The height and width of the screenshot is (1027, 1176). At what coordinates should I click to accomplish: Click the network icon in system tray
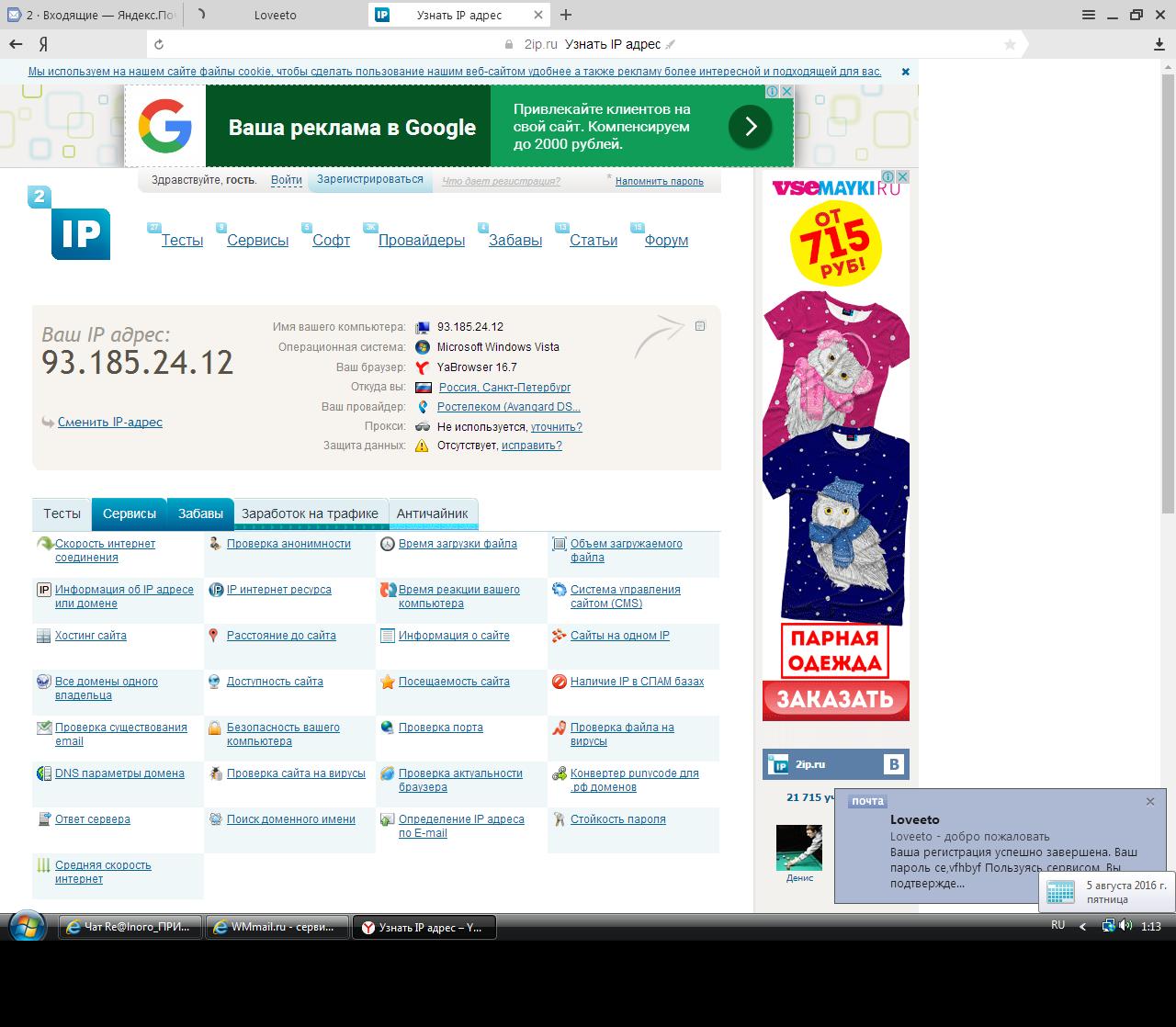point(1109,926)
